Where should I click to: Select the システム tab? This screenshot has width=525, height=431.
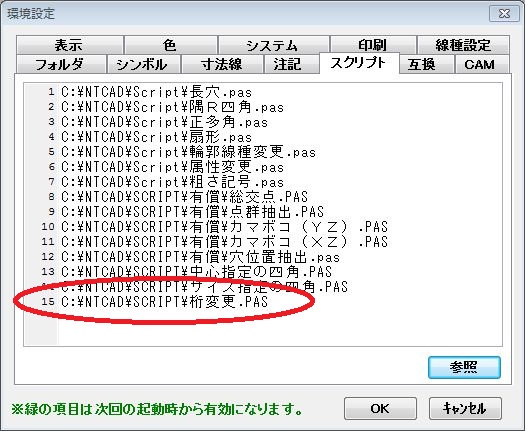pos(273,45)
